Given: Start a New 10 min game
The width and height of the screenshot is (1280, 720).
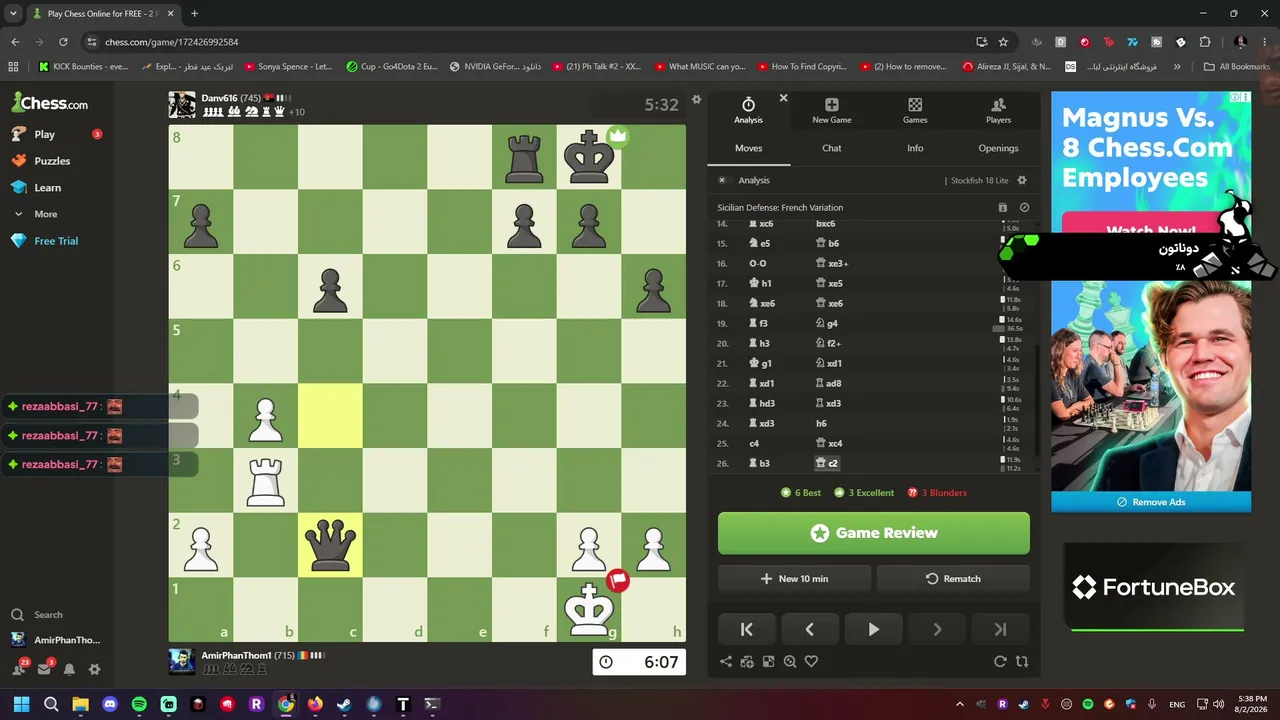Looking at the screenshot, I should pos(794,579).
